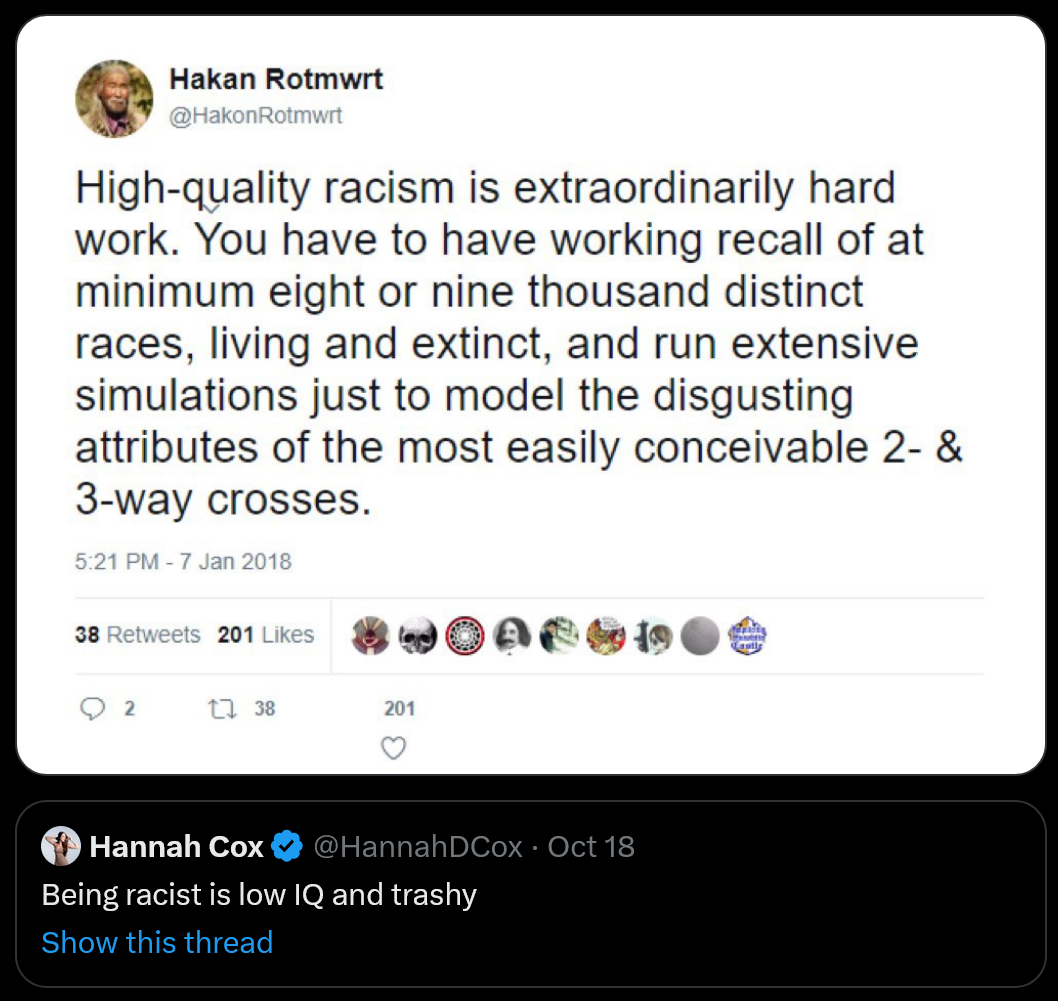
Task: Open the @HakonRotmwrt handle link
Action: point(256,116)
